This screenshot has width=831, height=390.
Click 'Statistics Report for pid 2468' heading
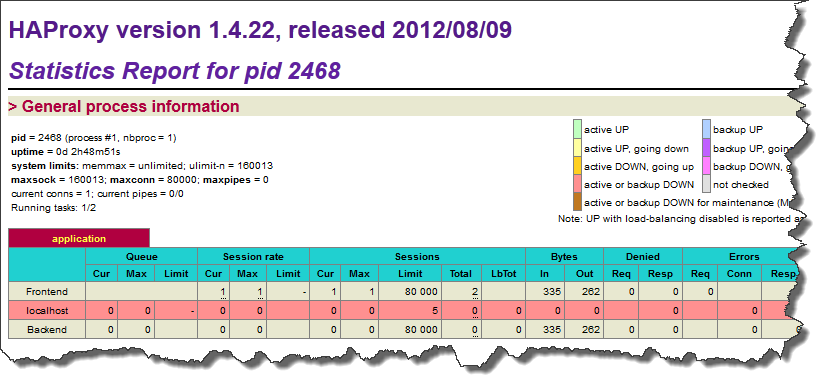point(175,70)
